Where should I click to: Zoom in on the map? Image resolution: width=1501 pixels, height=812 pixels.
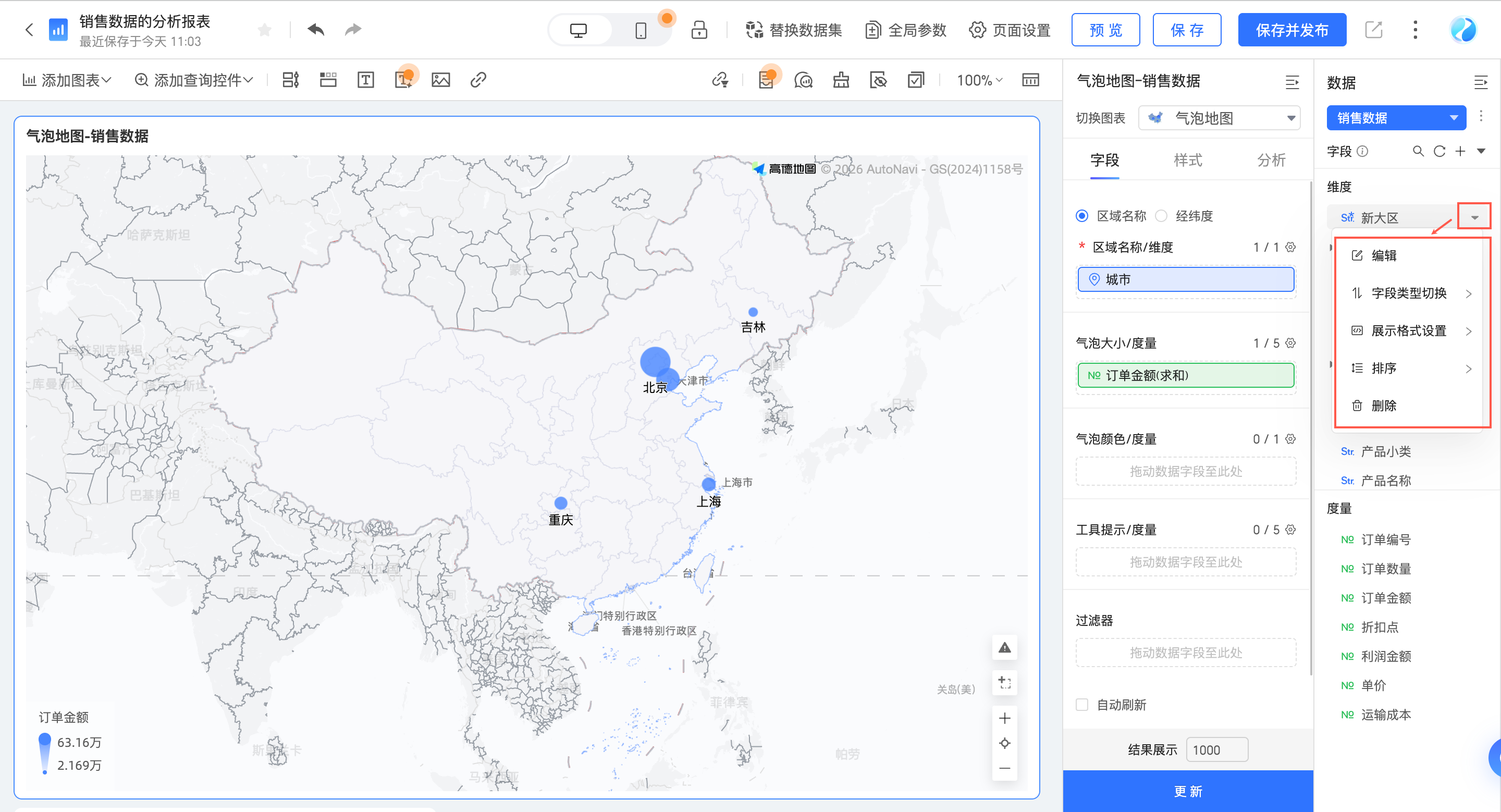[x=1004, y=718]
